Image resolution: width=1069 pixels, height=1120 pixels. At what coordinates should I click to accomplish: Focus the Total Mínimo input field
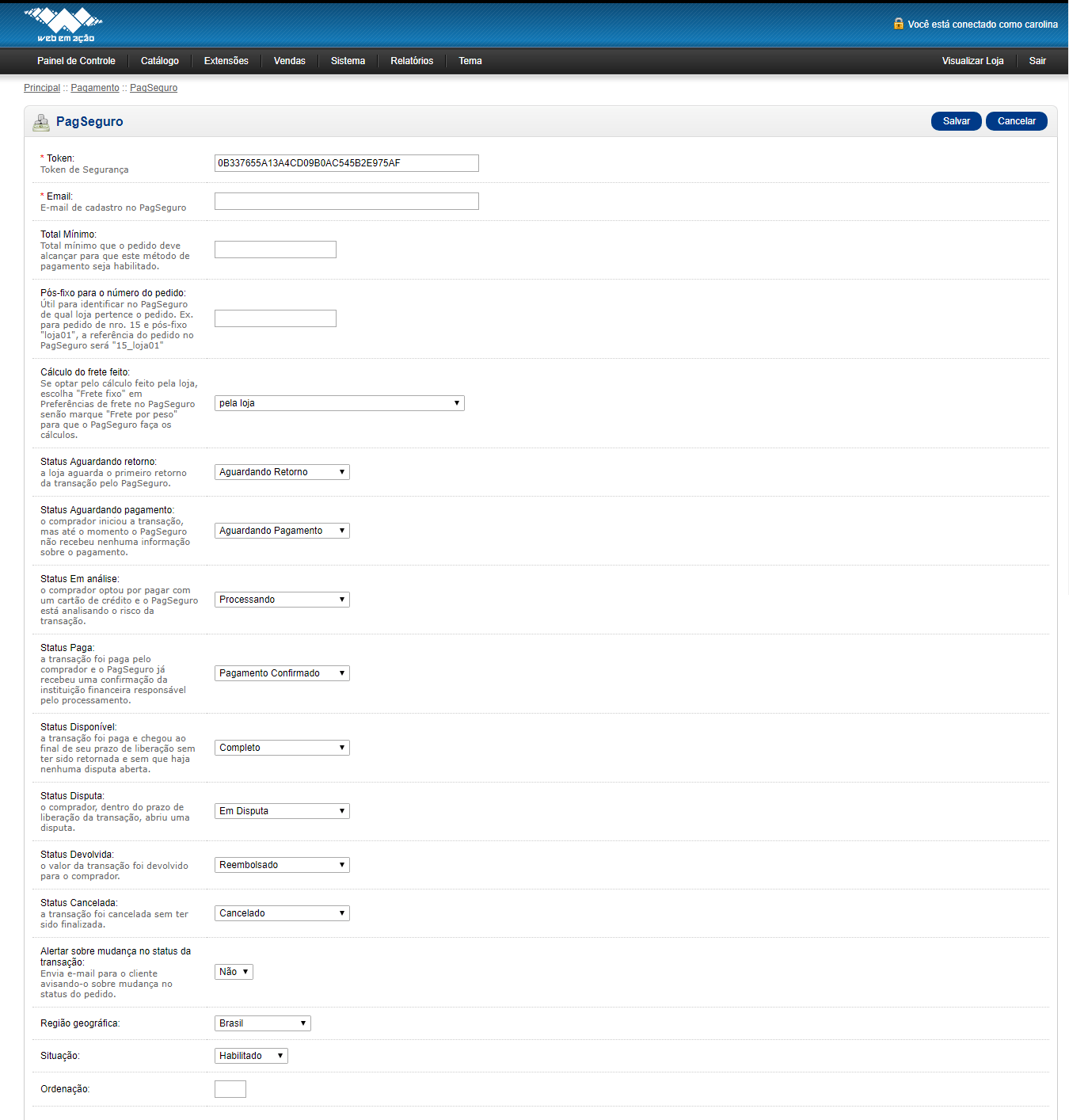[276, 250]
